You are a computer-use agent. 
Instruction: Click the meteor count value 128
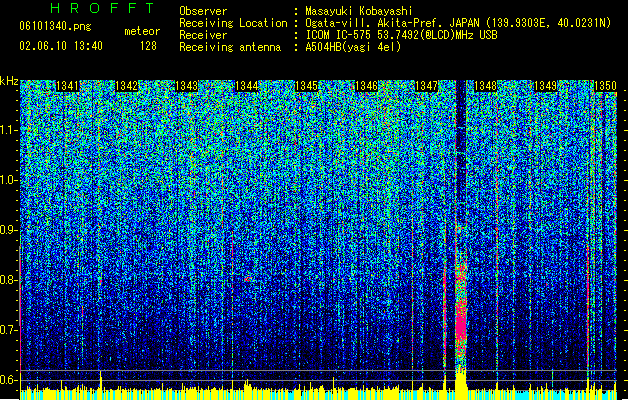(x=148, y=46)
